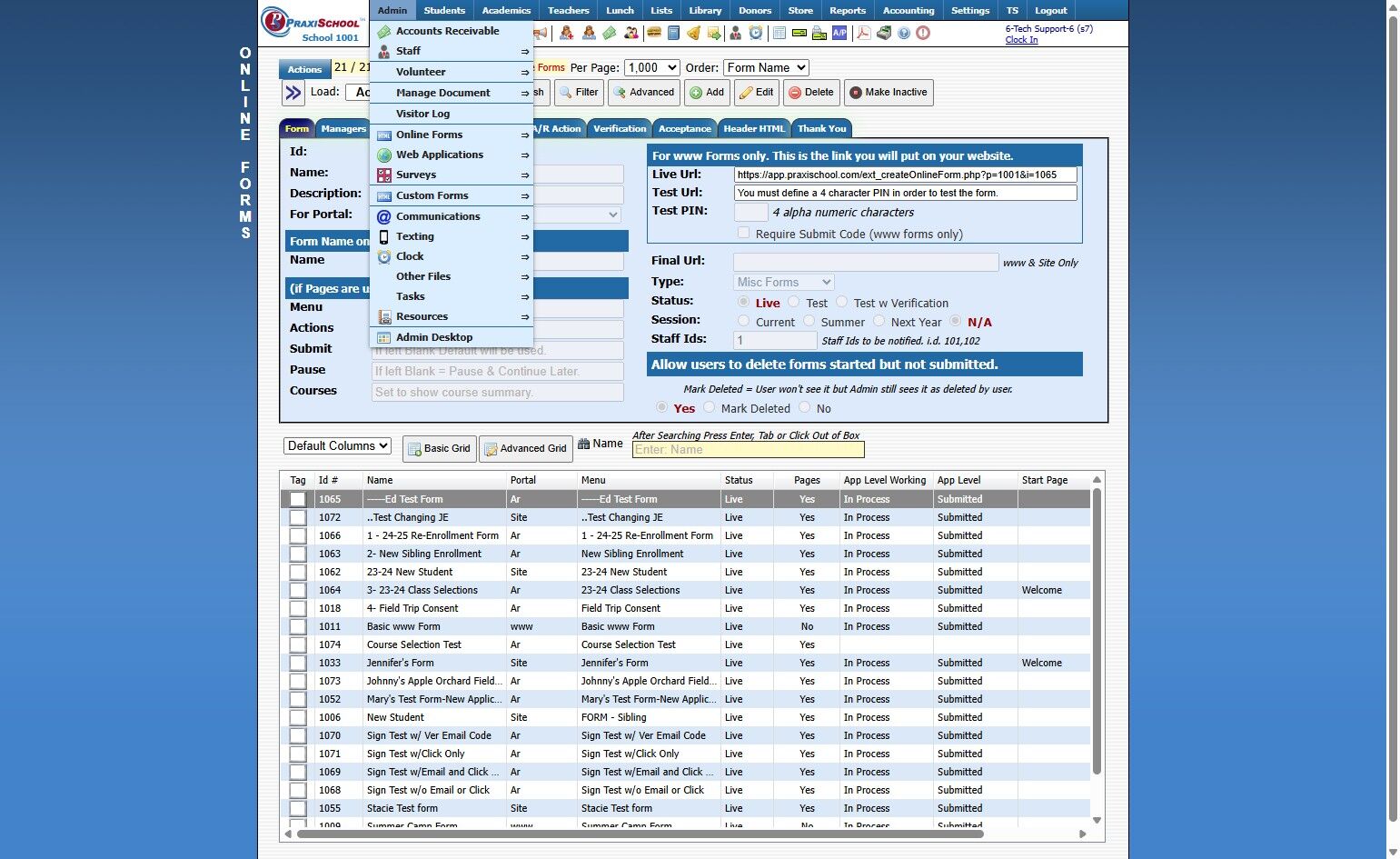This screenshot has width=1400, height=859.
Task: Open the alarm clock toolbar icon
Action: [x=755, y=33]
